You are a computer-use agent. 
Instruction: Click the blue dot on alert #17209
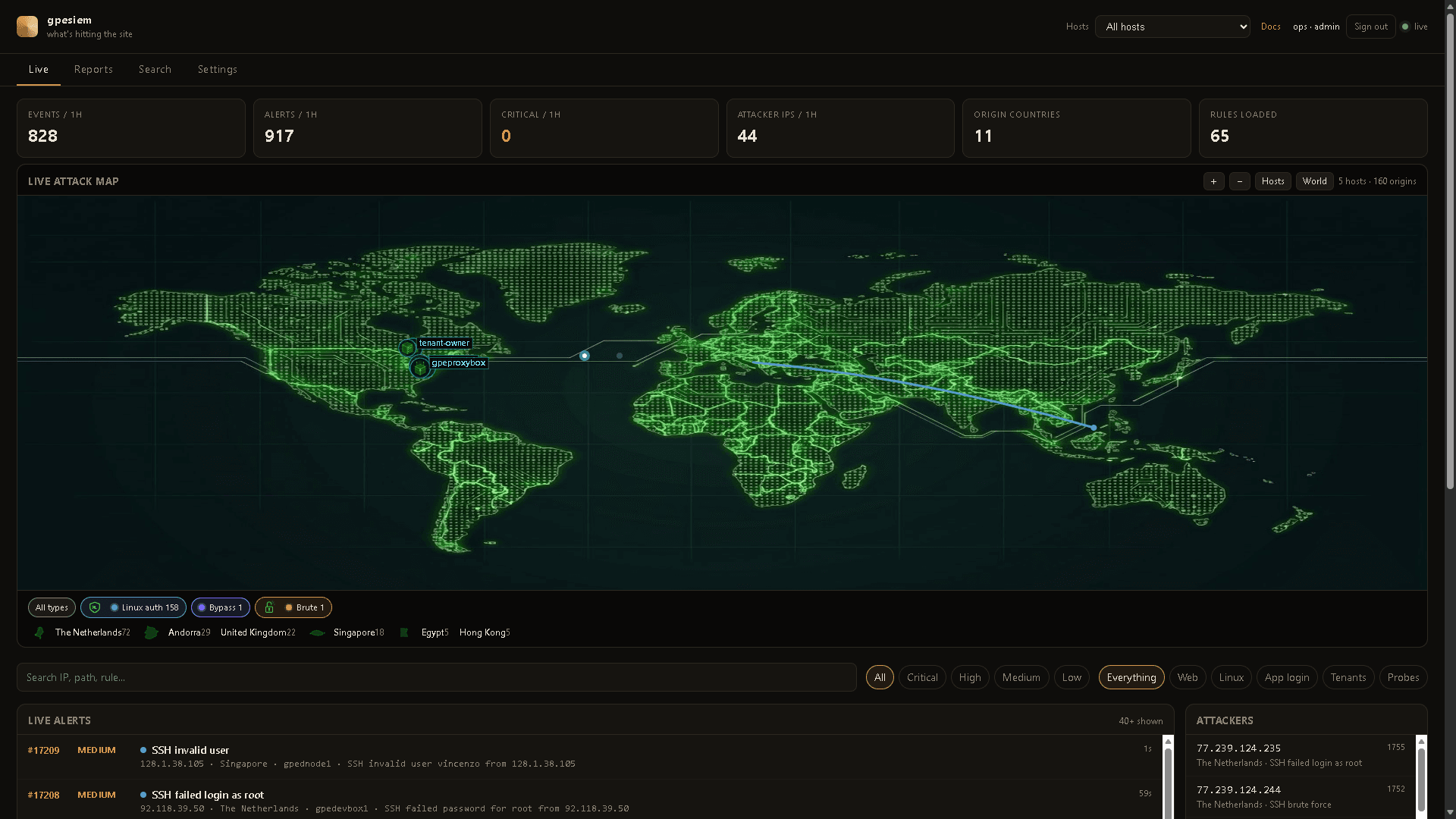pyautogui.click(x=143, y=750)
